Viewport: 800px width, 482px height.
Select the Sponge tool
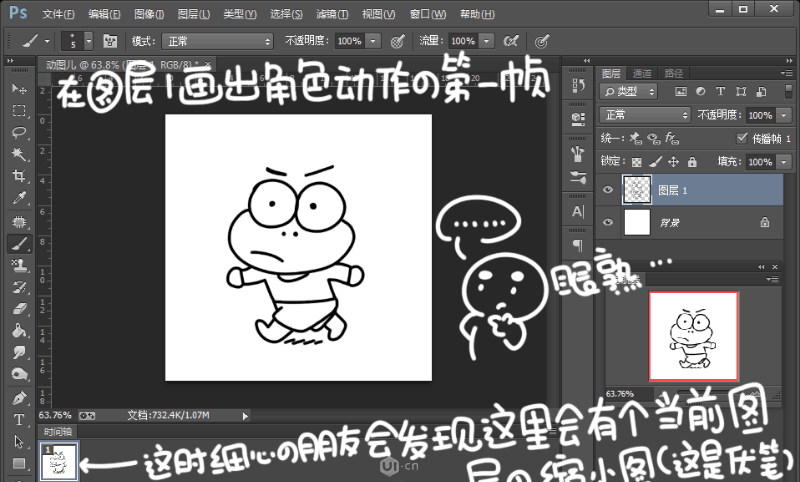click(x=19, y=374)
